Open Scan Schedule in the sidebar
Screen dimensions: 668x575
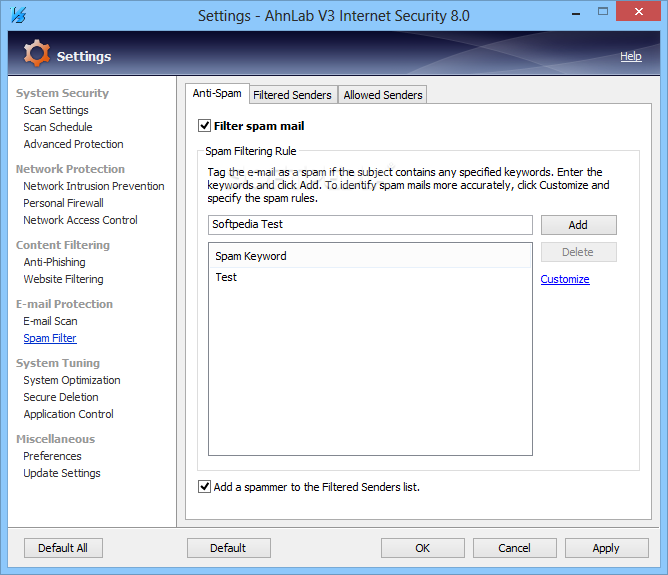58,127
